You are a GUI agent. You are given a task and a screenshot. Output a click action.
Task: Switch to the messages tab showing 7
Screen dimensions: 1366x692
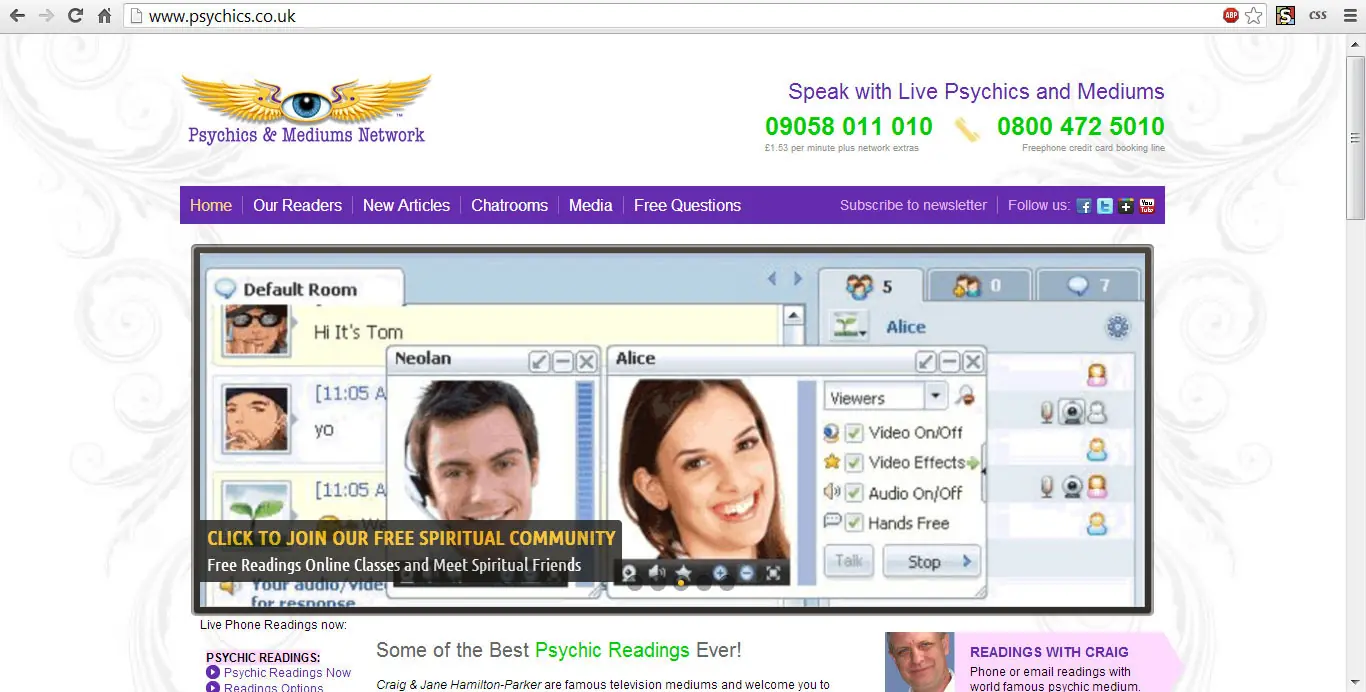pos(1088,286)
